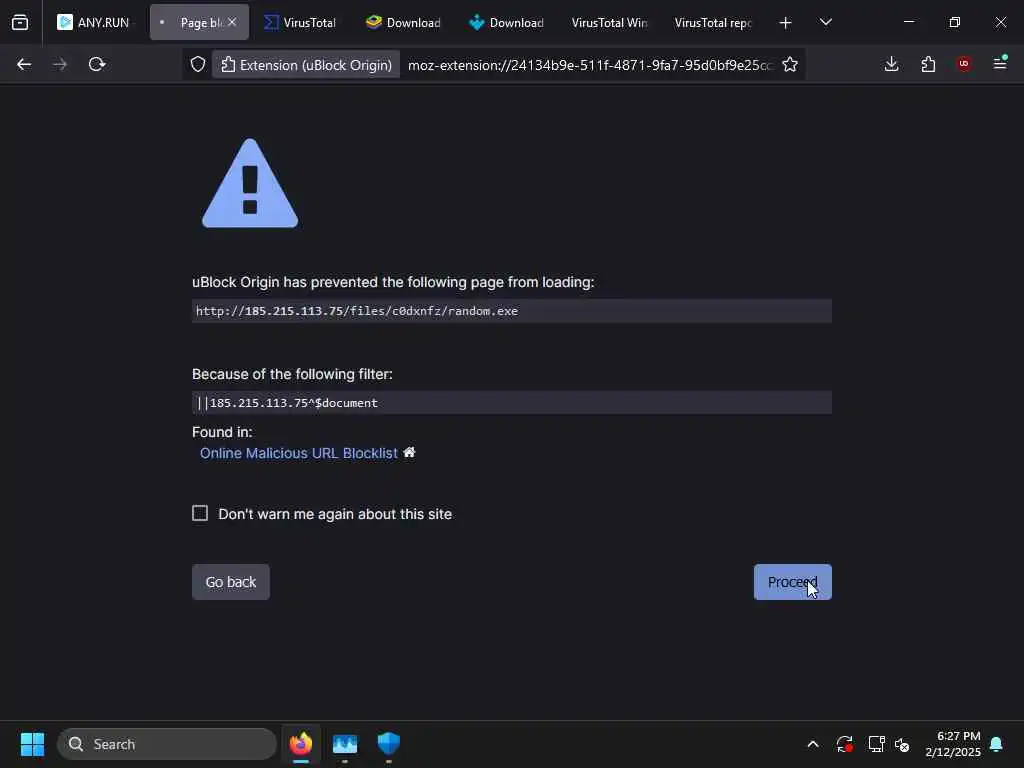Bookmark this page with the star icon
The image size is (1024, 768).
click(790, 65)
